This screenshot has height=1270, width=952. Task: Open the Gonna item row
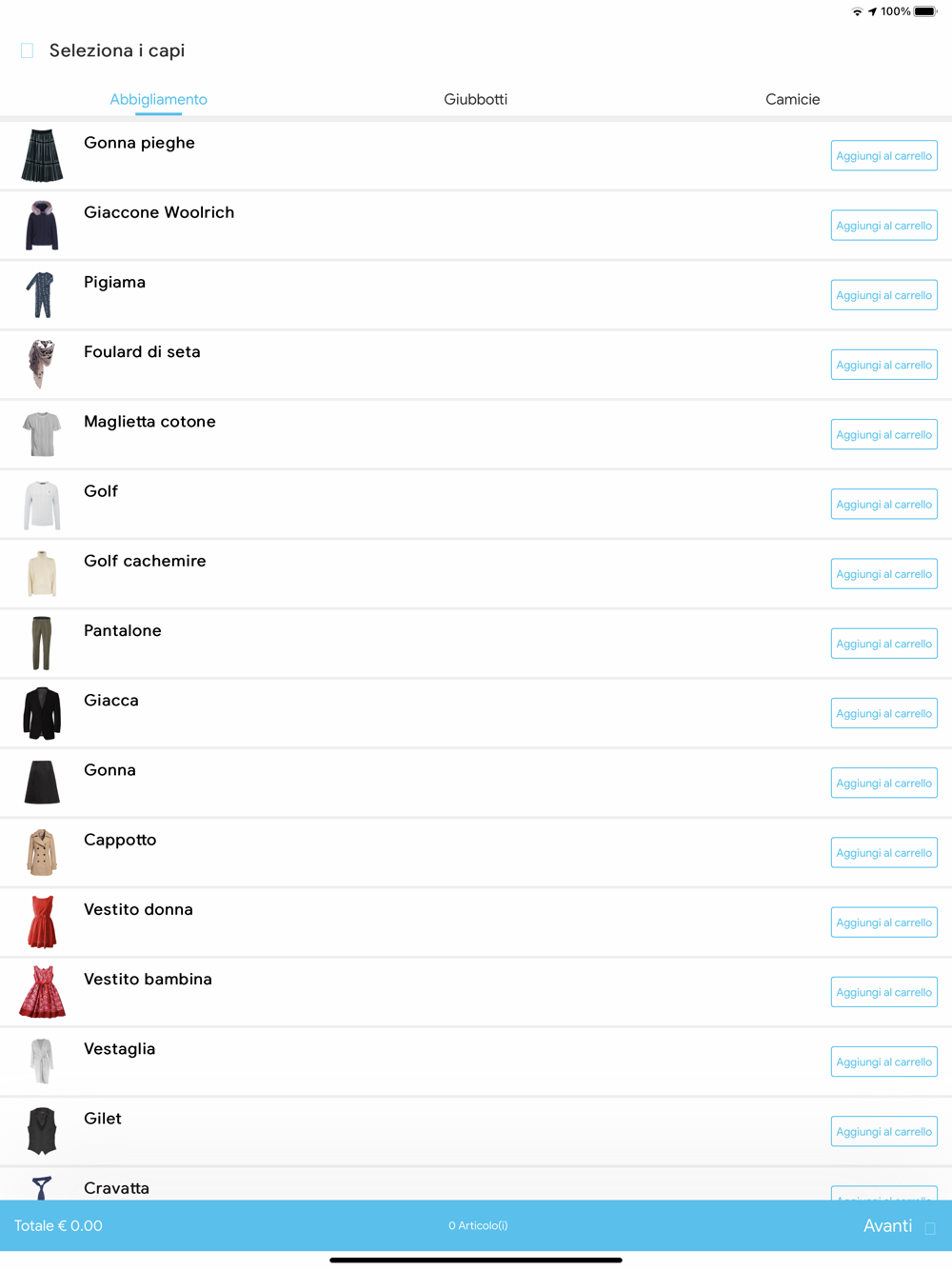(476, 783)
